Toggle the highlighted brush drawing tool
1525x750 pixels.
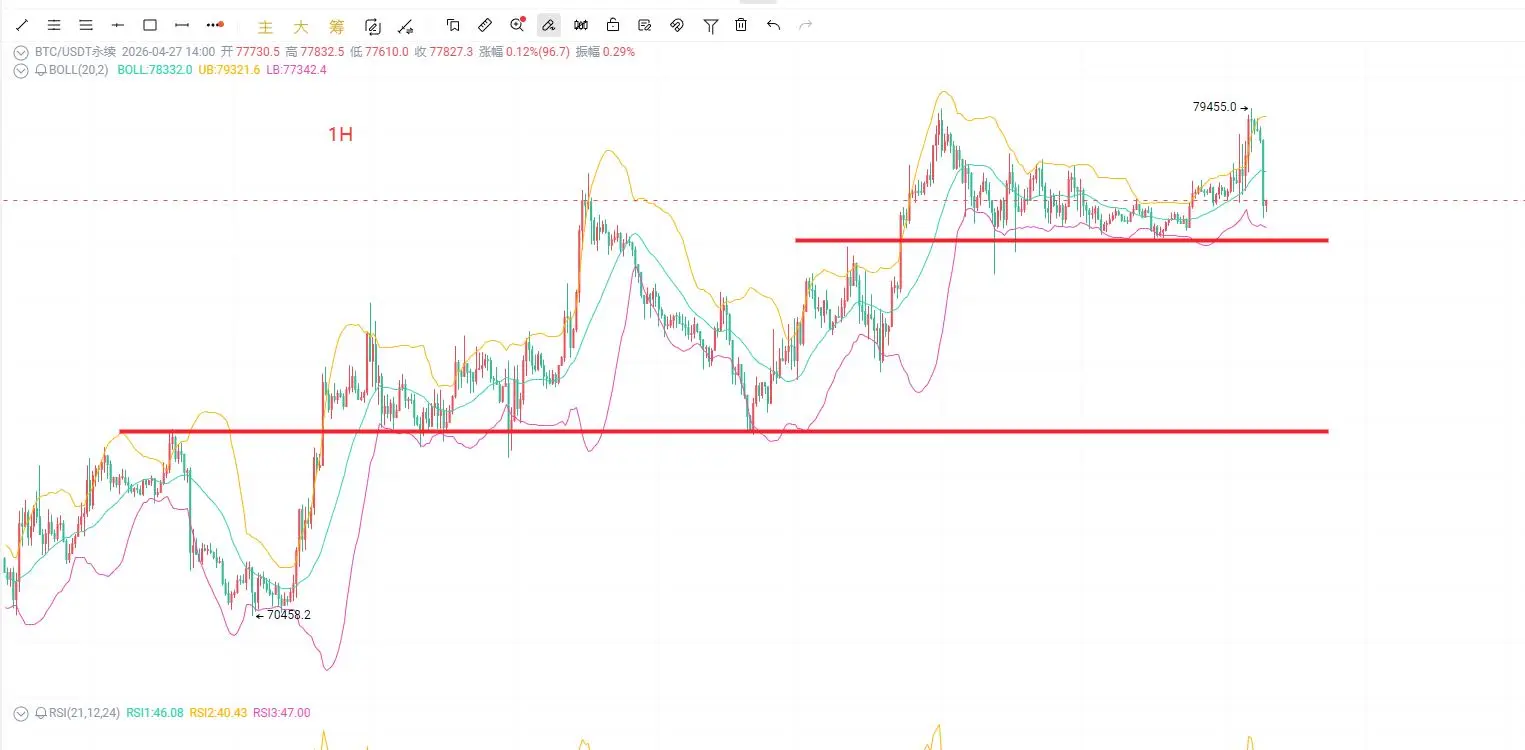[x=548, y=25]
